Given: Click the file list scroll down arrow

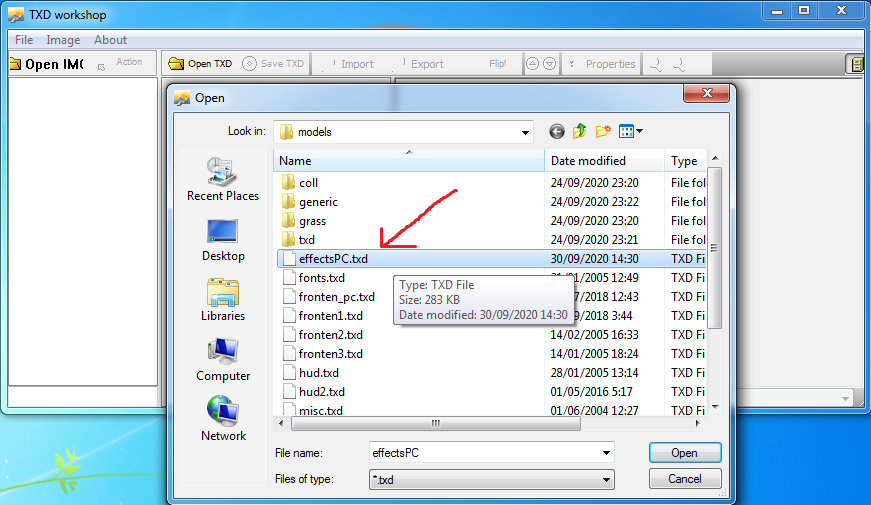Looking at the screenshot, I should 715,407.
